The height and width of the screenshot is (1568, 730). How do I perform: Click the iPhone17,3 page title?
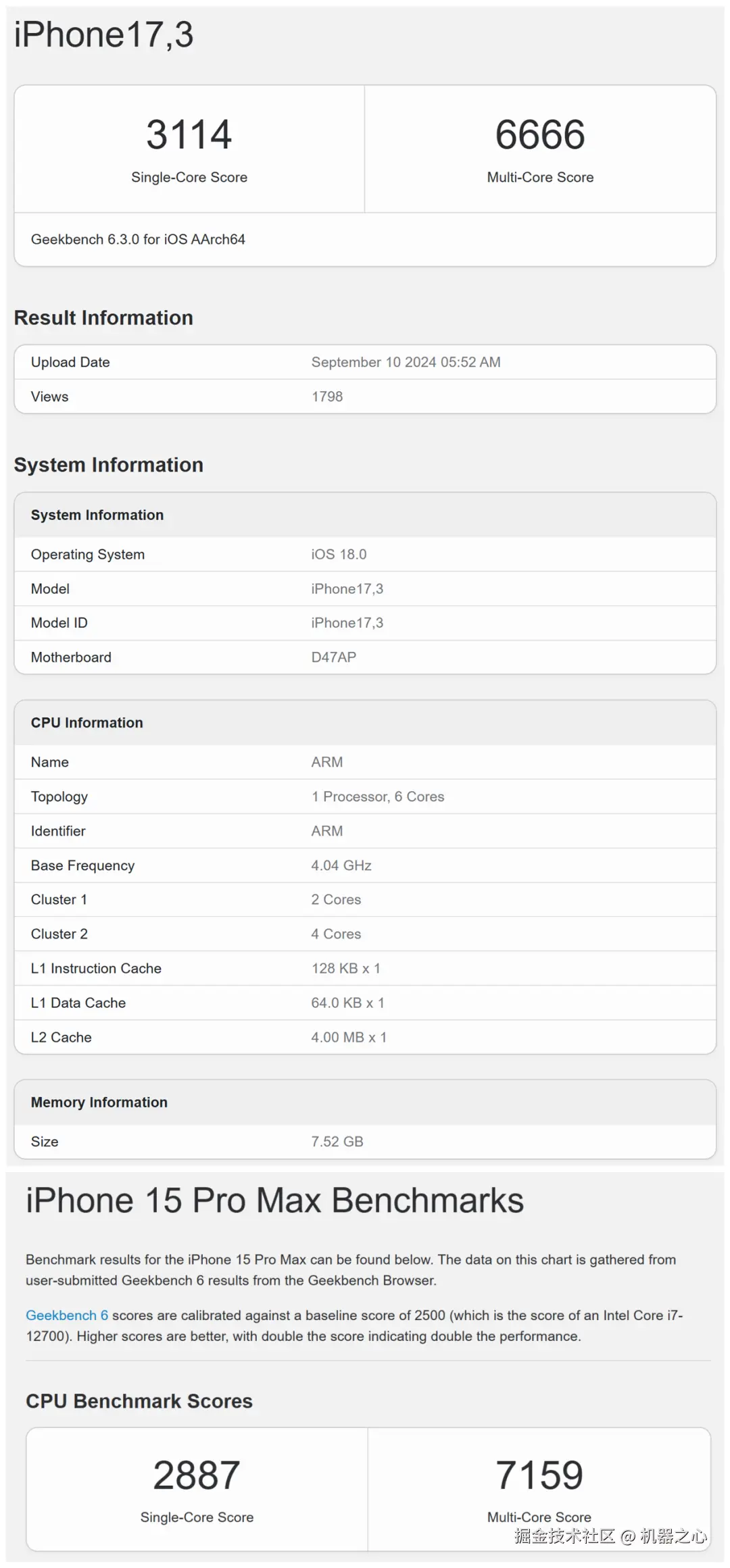pyautogui.click(x=104, y=34)
